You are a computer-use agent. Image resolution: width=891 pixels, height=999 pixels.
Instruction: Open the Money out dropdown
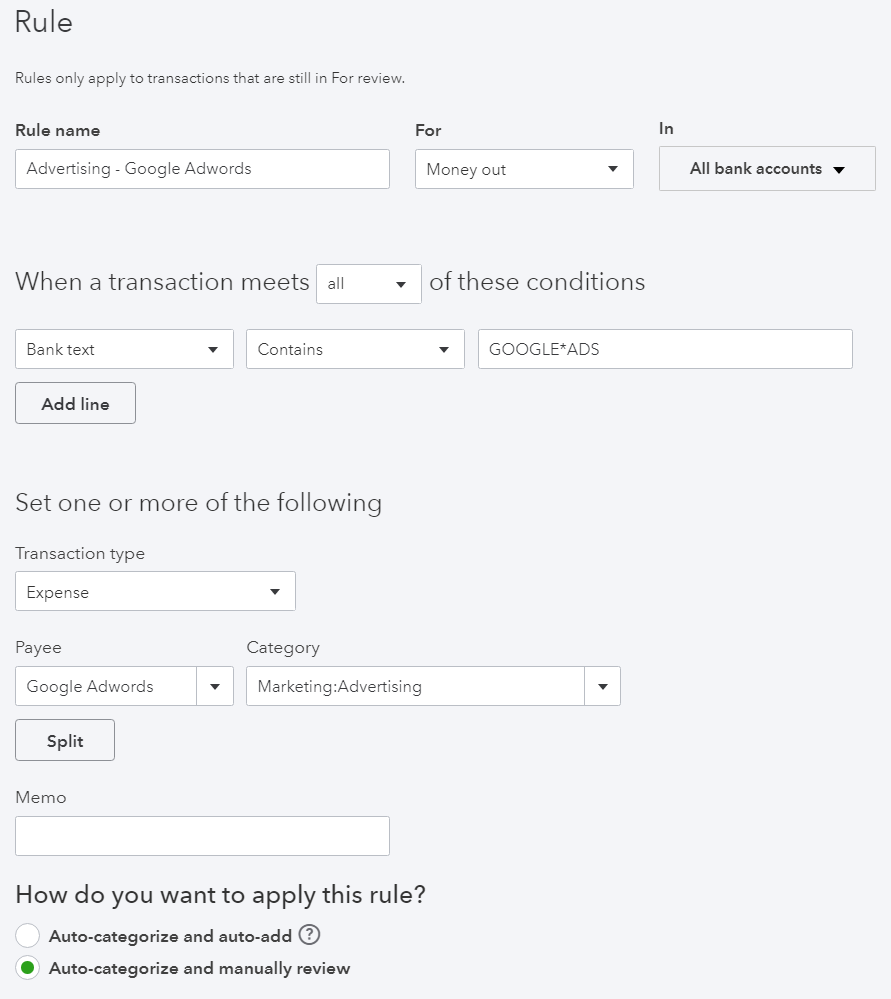click(524, 169)
